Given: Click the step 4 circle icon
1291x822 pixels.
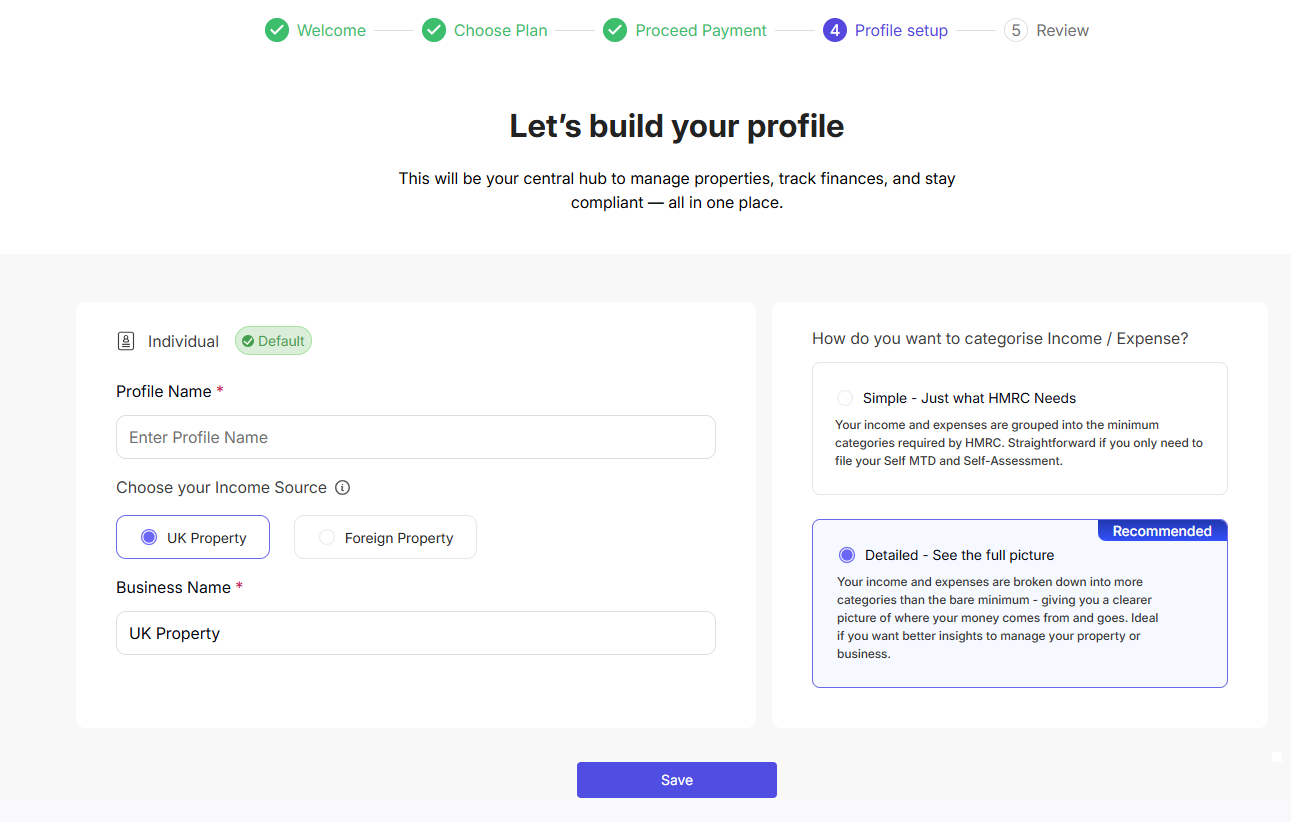Looking at the screenshot, I should pos(835,30).
